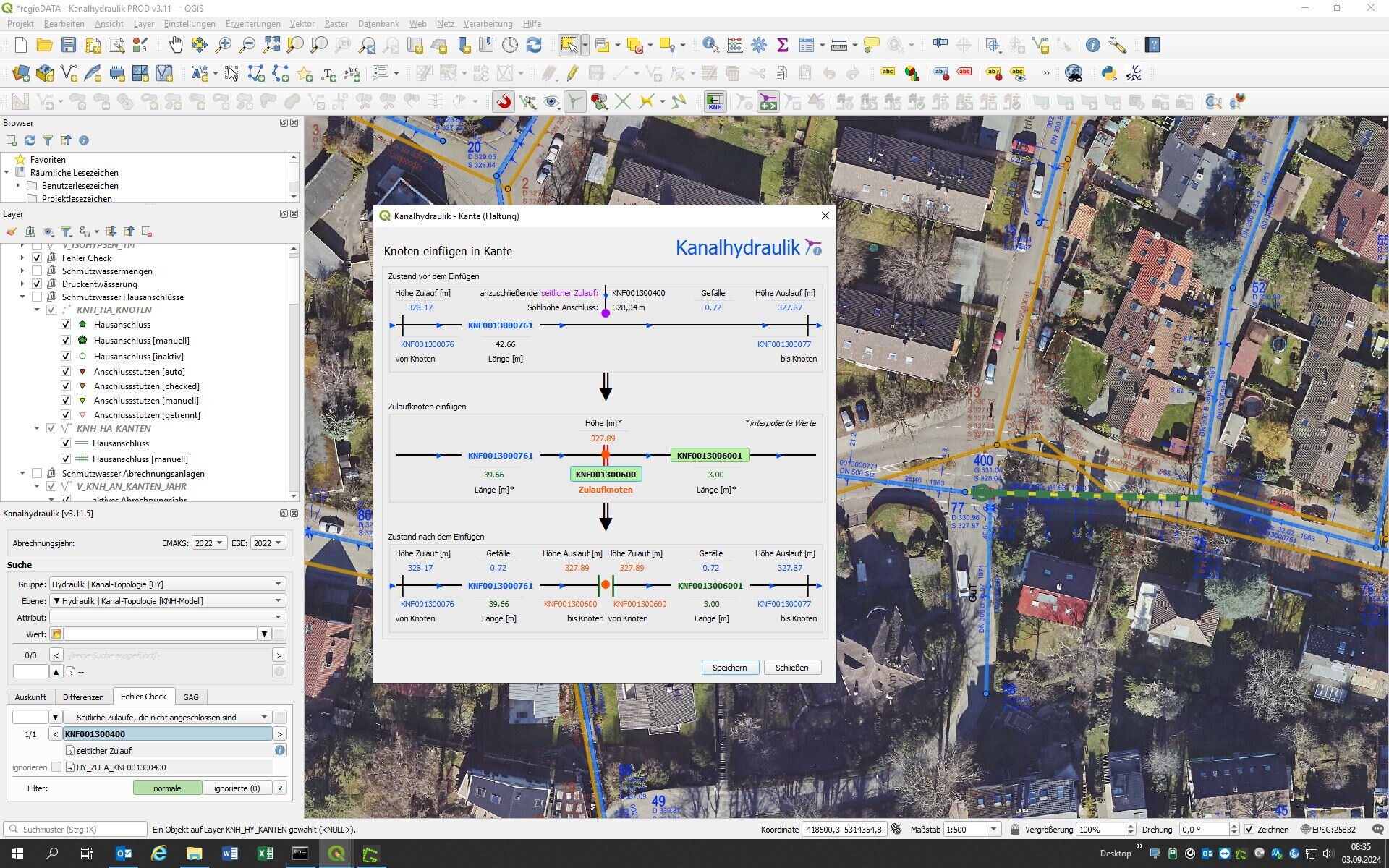Open the Help contents book icon
The image size is (1389, 868).
tap(1152, 45)
